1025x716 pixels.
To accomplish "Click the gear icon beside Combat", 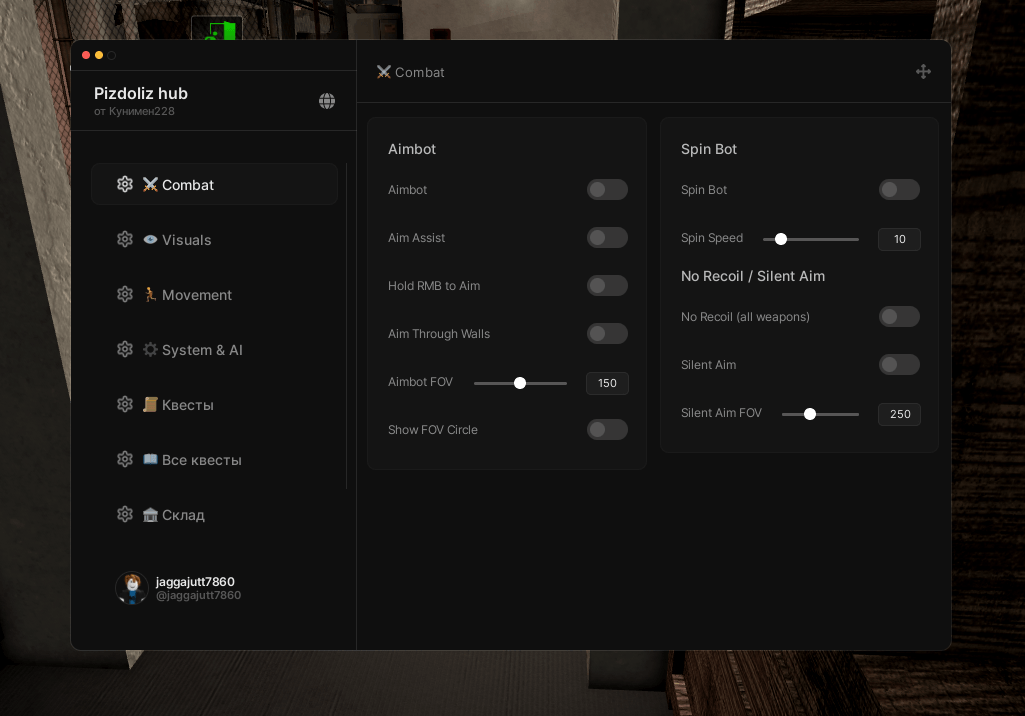I will click(x=125, y=184).
